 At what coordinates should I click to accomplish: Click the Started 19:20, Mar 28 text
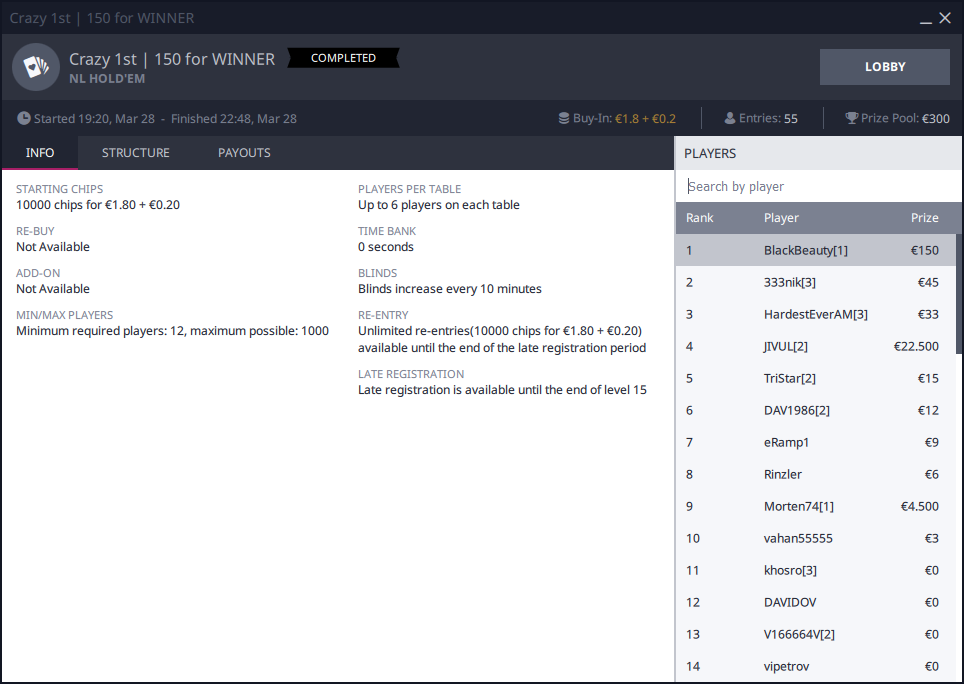pyautogui.click(x=94, y=118)
